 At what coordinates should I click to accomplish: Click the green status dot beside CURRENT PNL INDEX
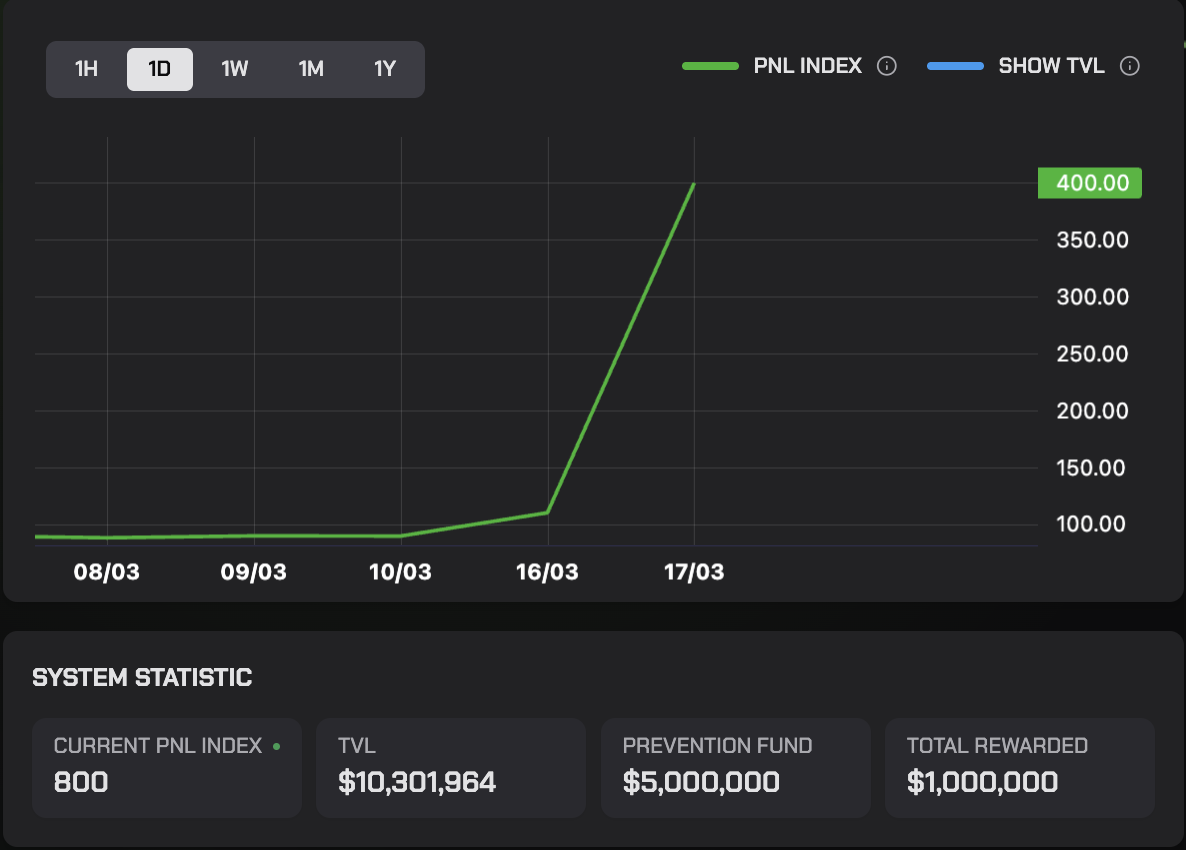[x=277, y=745]
